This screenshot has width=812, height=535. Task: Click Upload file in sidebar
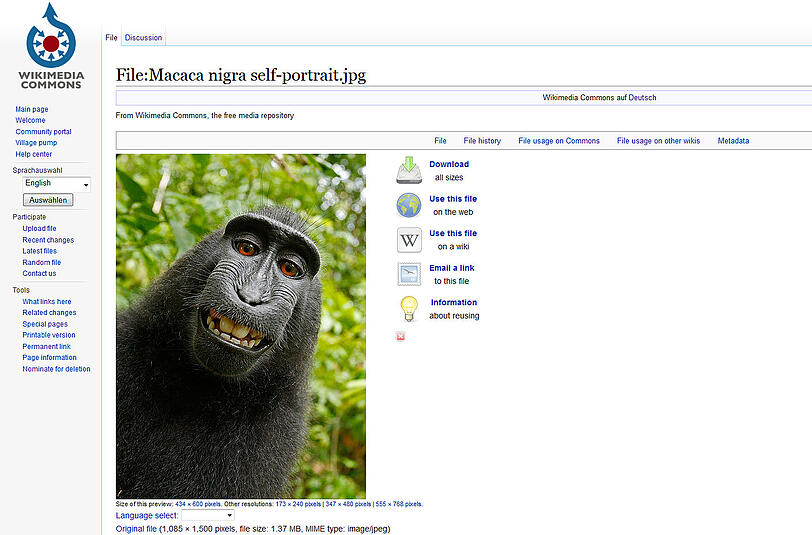click(x=39, y=228)
